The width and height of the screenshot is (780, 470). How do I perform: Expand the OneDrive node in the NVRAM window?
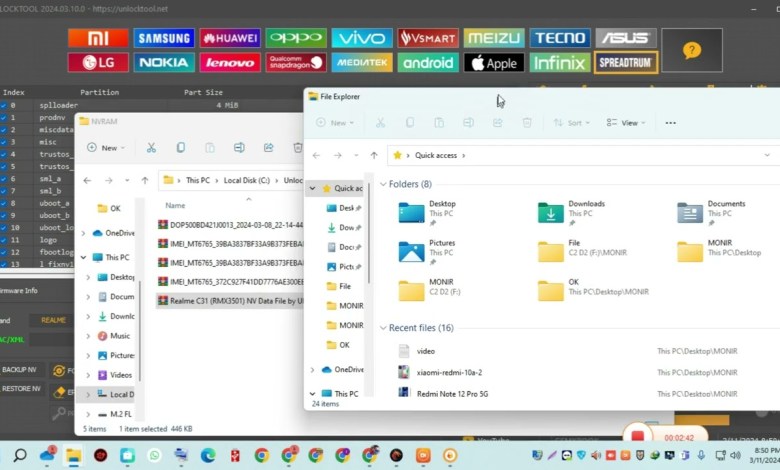point(84,233)
